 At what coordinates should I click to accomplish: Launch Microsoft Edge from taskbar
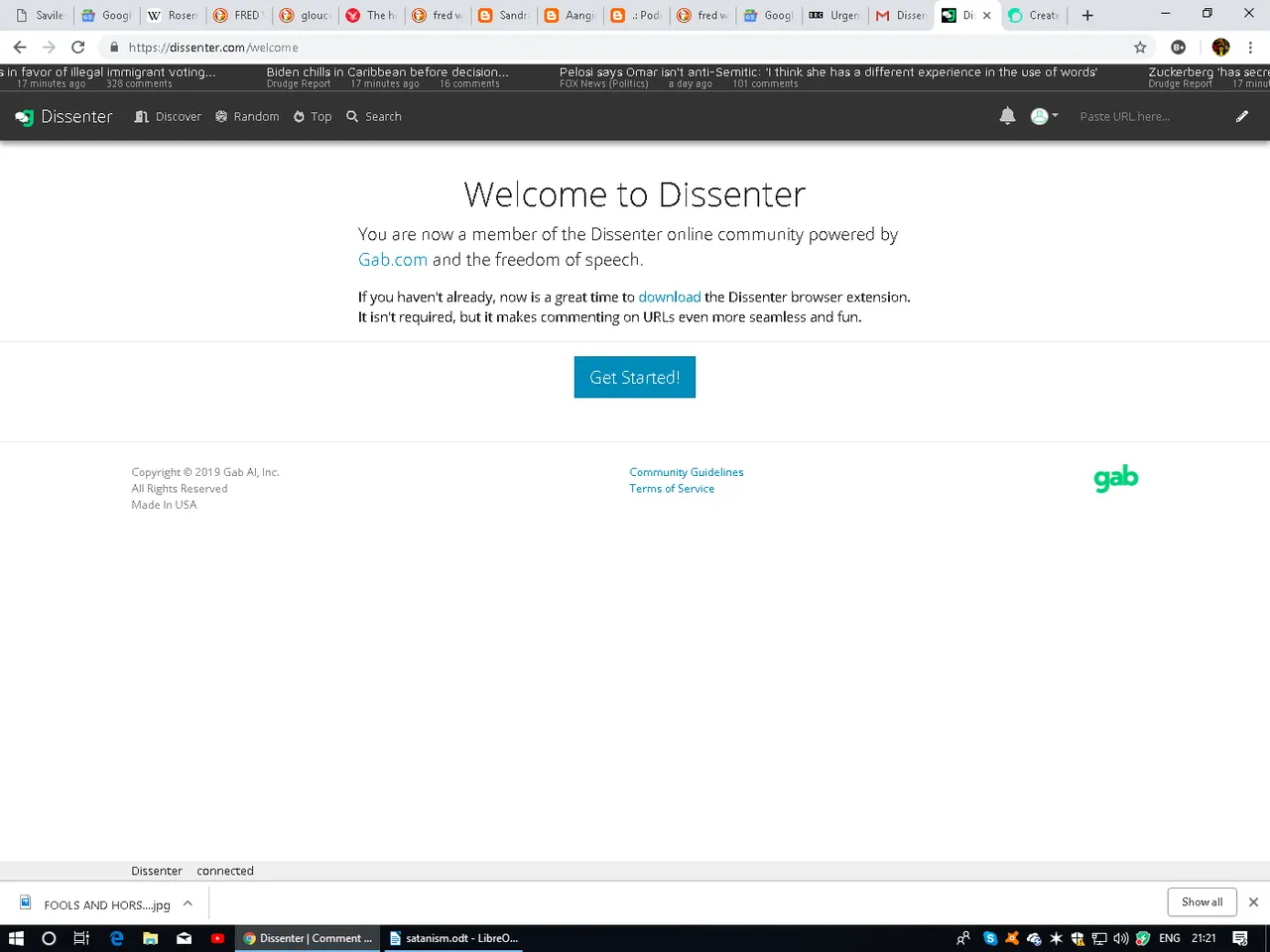click(116, 938)
